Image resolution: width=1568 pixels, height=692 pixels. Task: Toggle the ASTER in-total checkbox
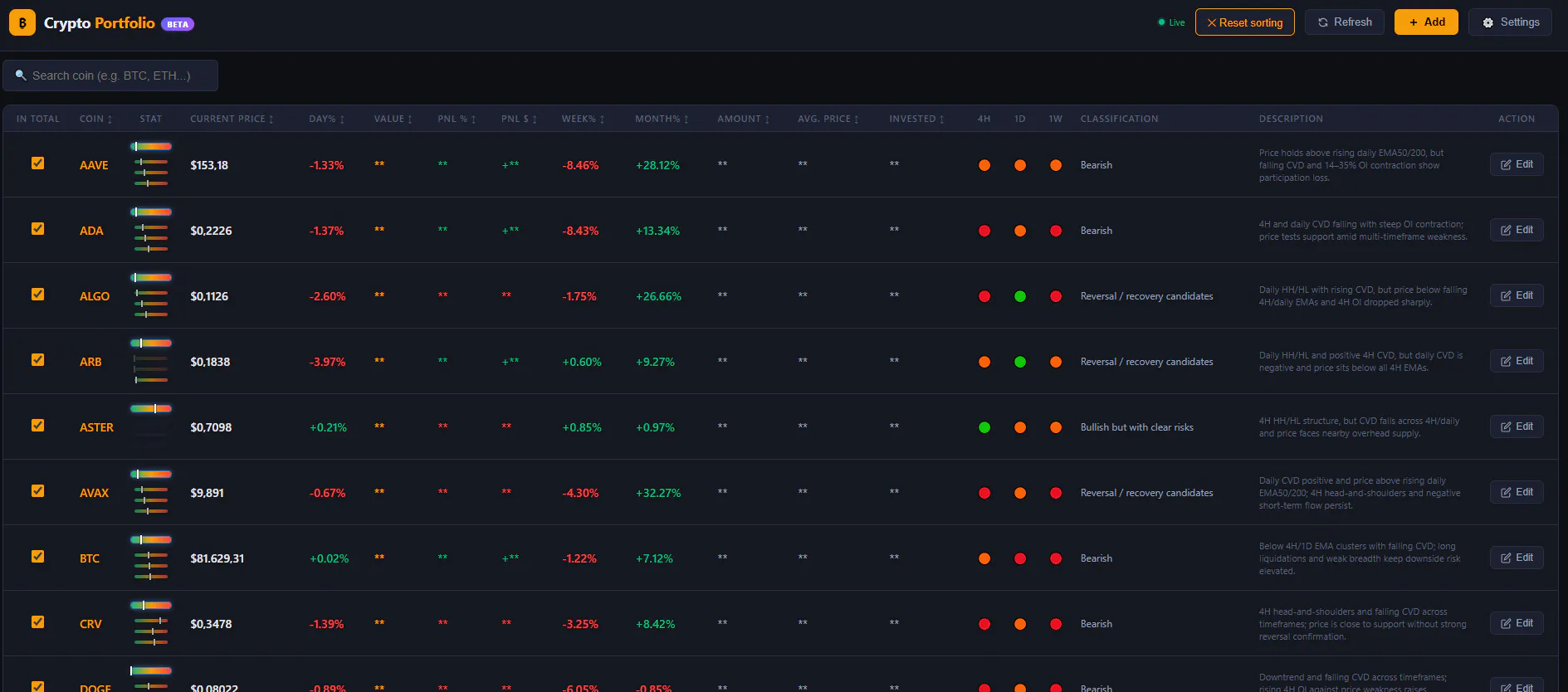tap(38, 426)
